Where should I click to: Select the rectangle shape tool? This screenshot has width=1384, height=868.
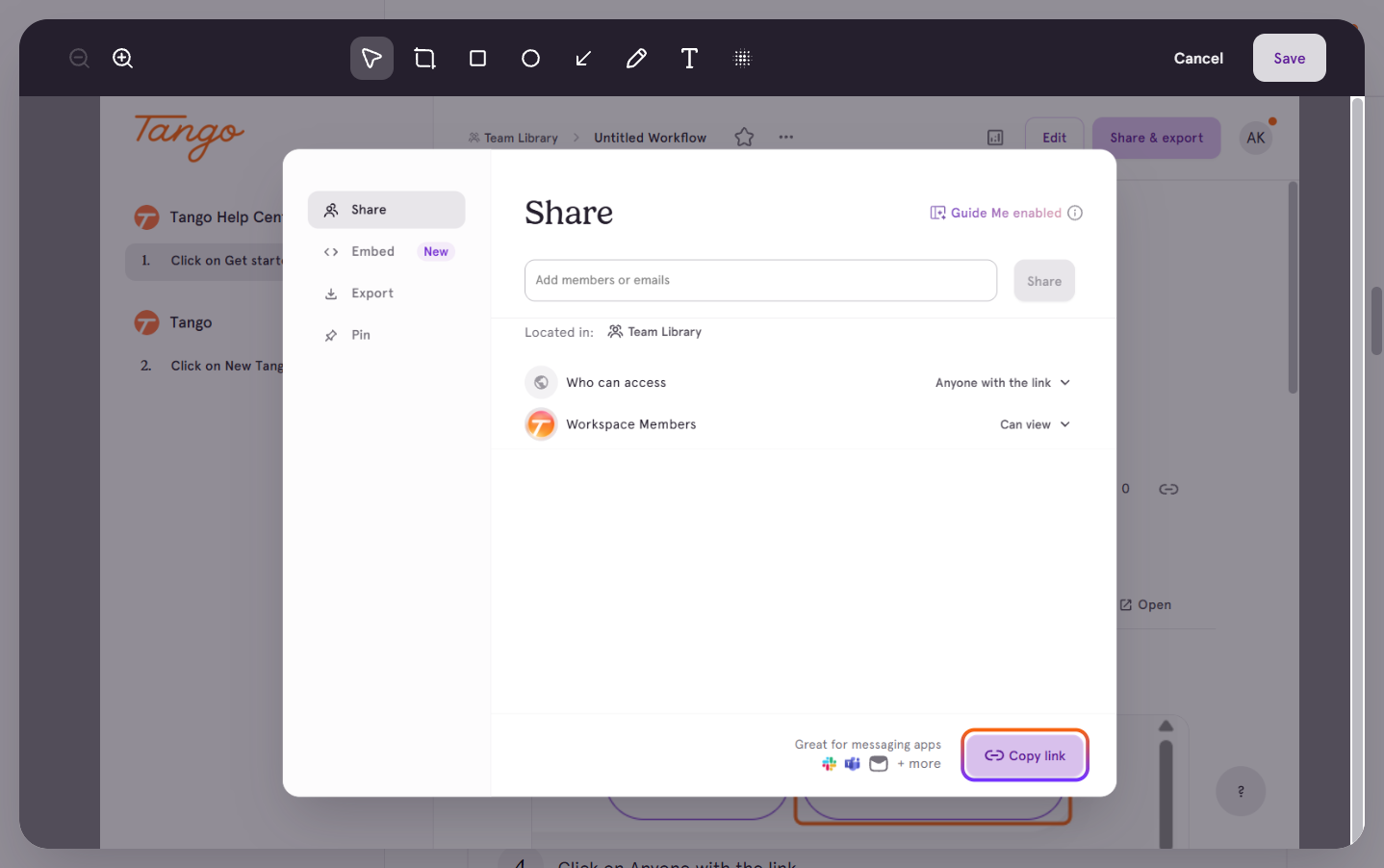tap(477, 59)
